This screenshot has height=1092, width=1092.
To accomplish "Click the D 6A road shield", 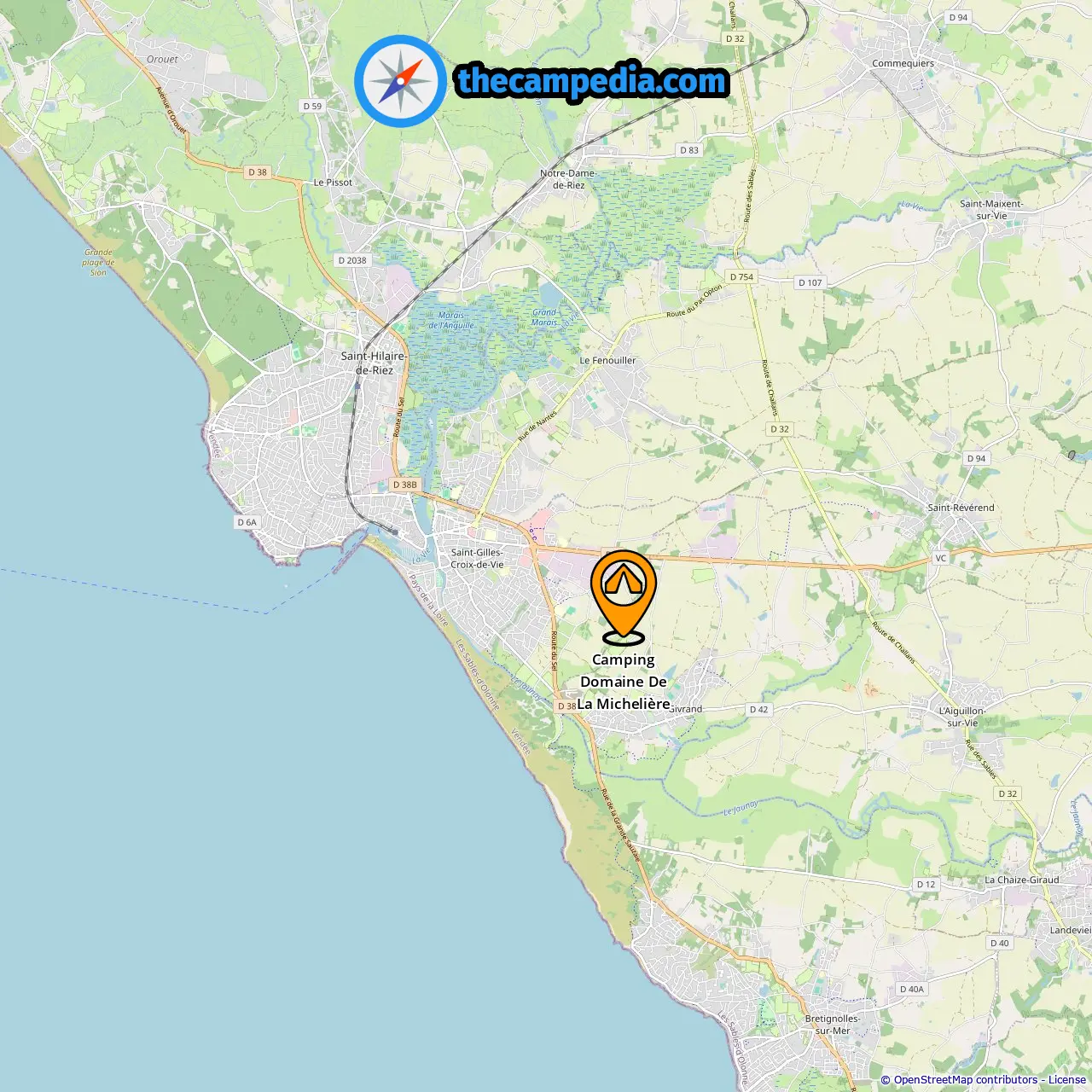I will (x=247, y=522).
